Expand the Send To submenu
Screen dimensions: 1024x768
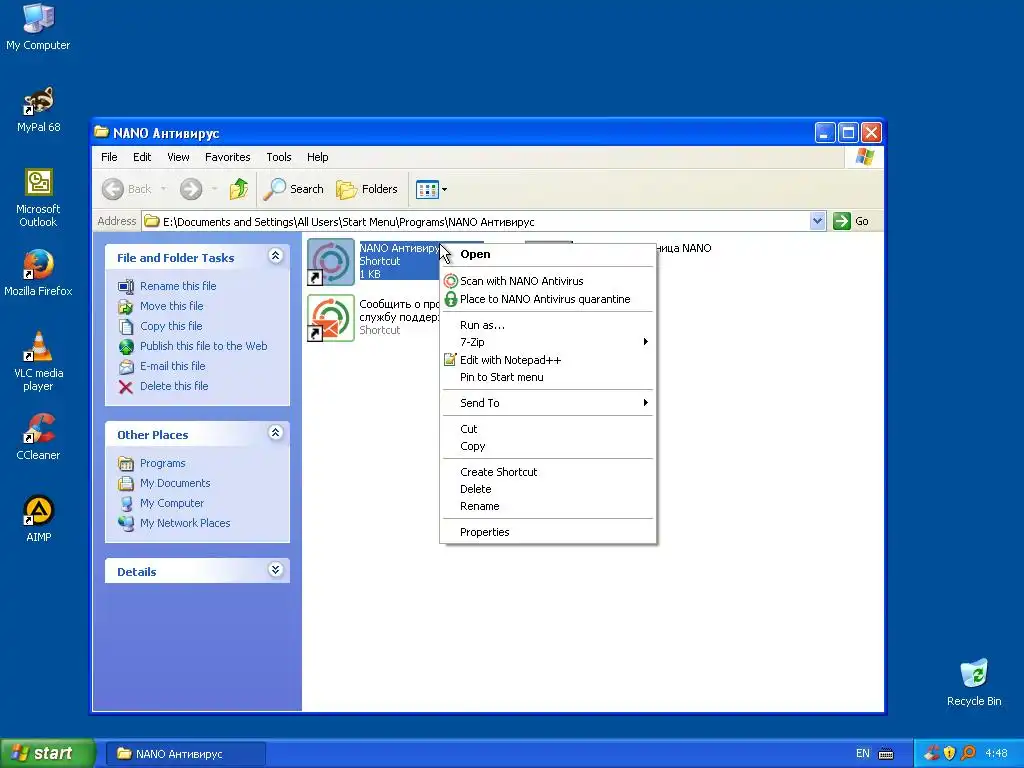click(548, 403)
